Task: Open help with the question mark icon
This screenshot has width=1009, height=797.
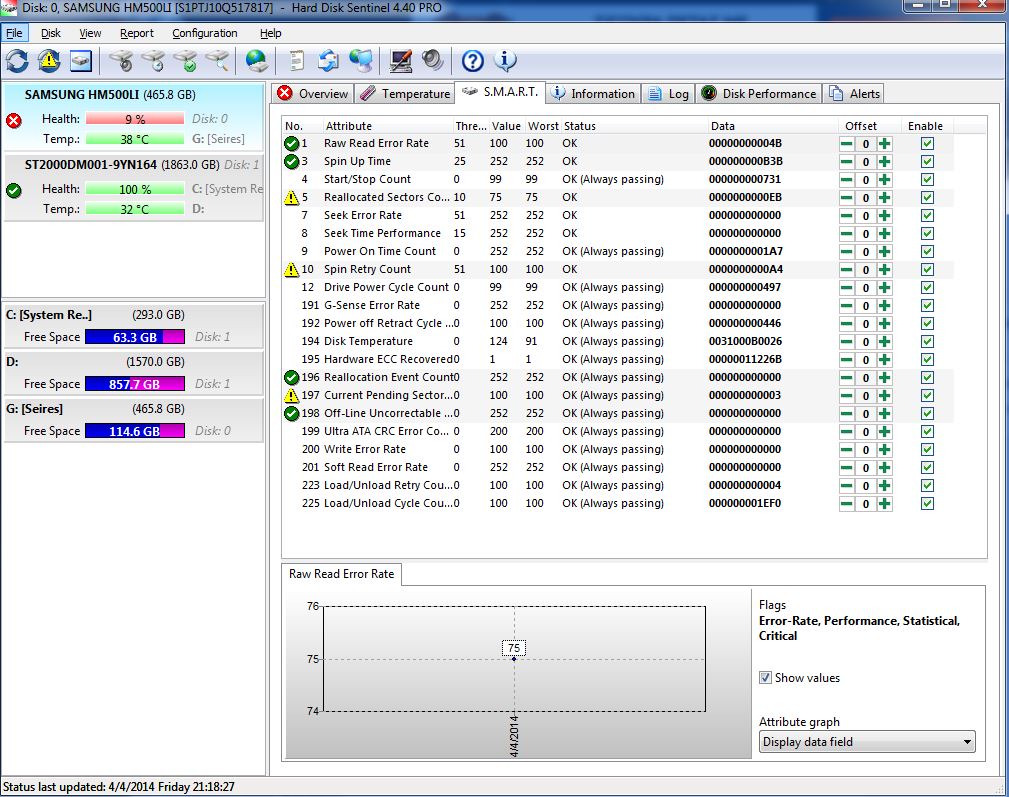Action: click(x=473, y=61)
